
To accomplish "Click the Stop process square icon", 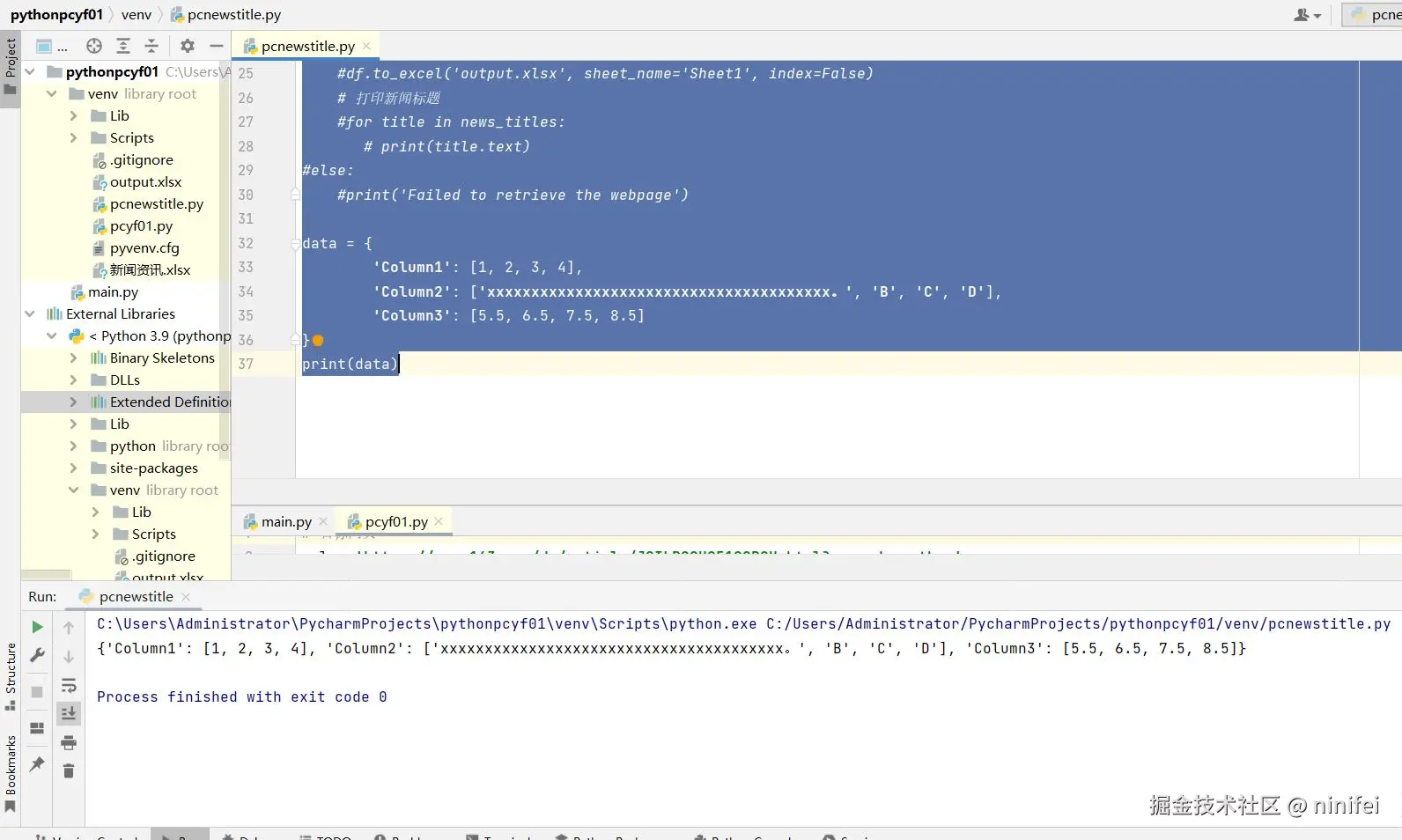I will click(37, 691).
